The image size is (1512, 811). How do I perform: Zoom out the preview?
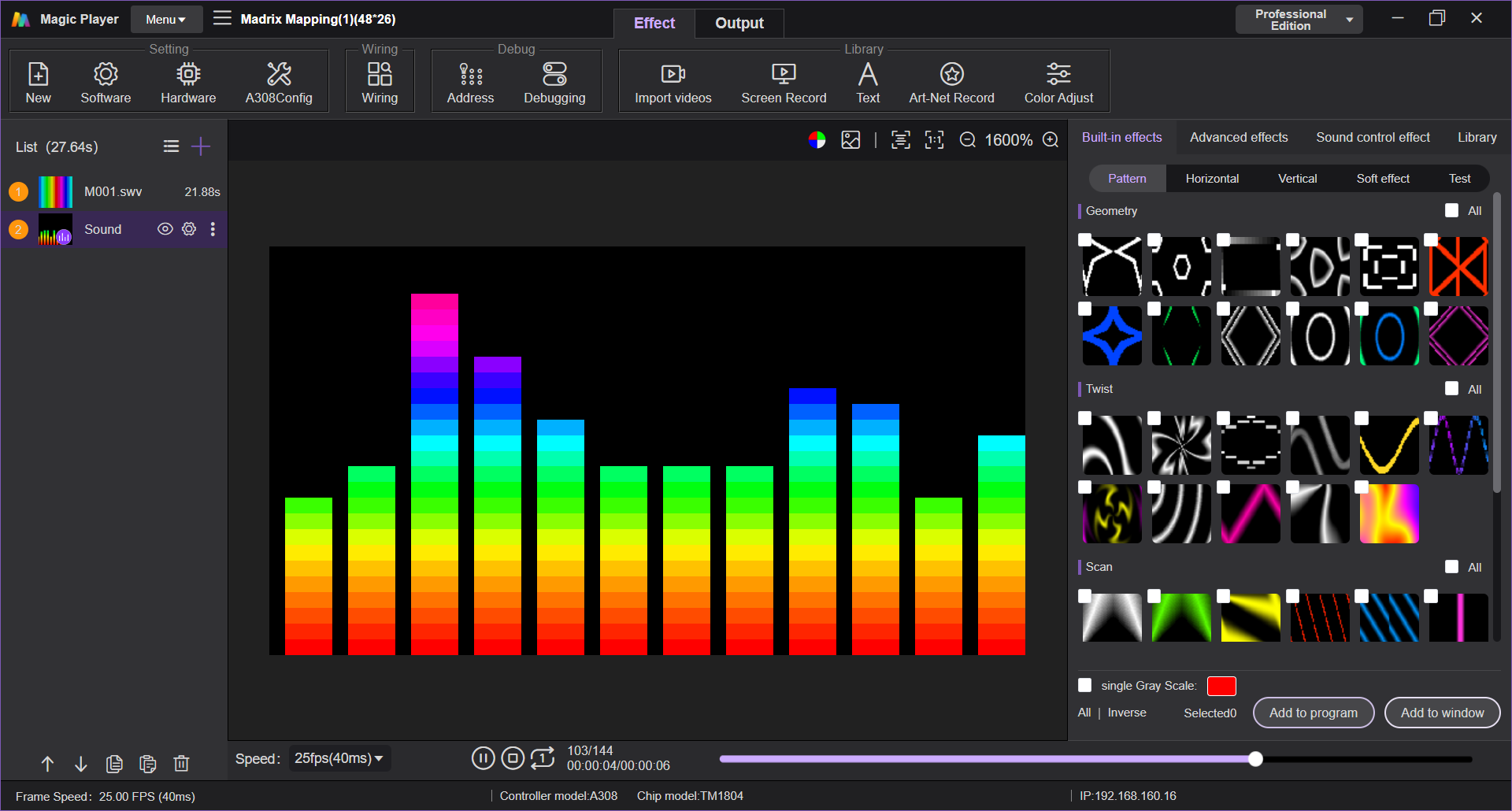point(967,140)
